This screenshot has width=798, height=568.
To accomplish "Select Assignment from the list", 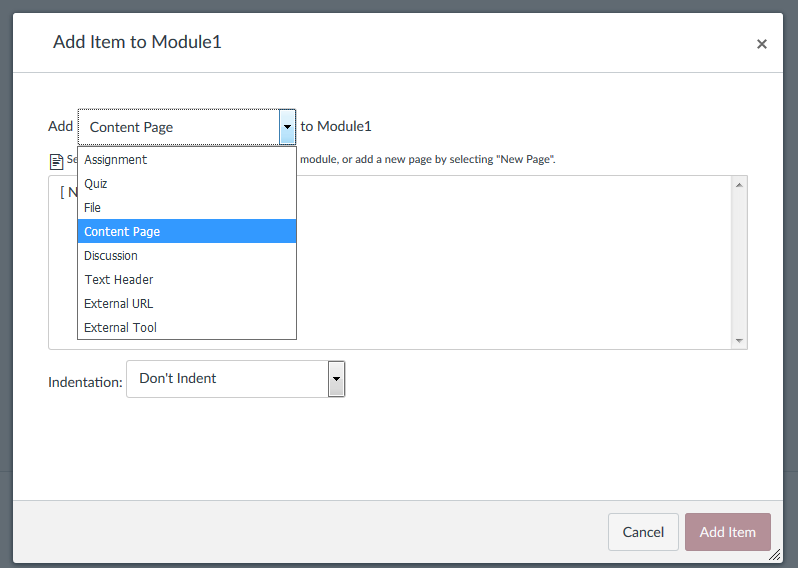I will [x=116, y=160].
